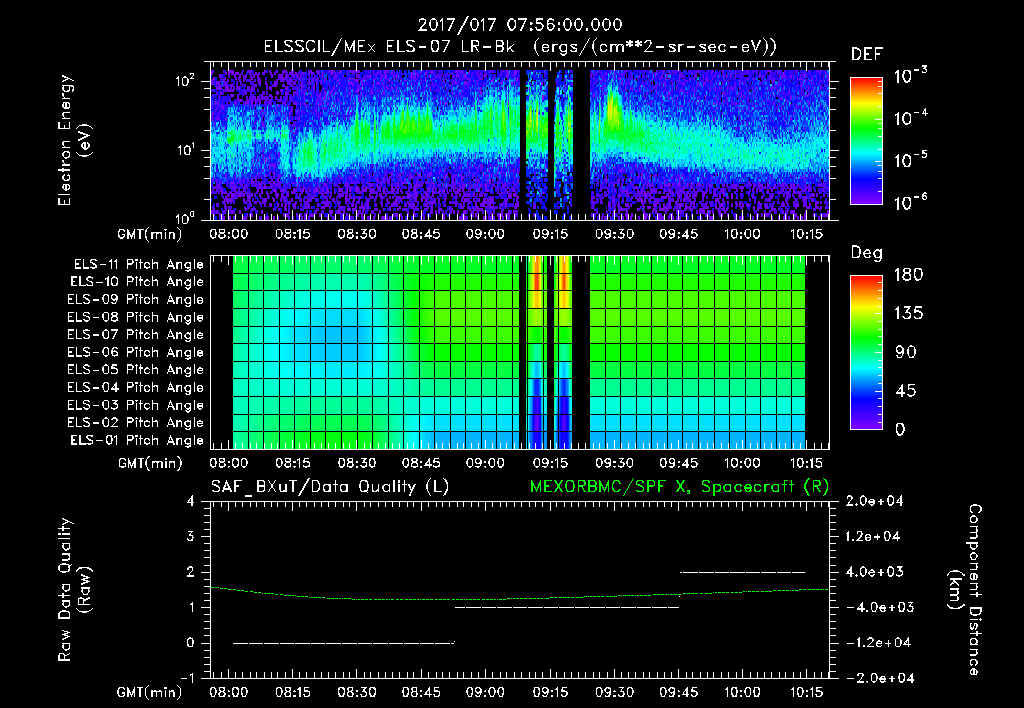Click the data quality line segment at level 2
This screenshot has height=708, width=1024.
point(743,572)
